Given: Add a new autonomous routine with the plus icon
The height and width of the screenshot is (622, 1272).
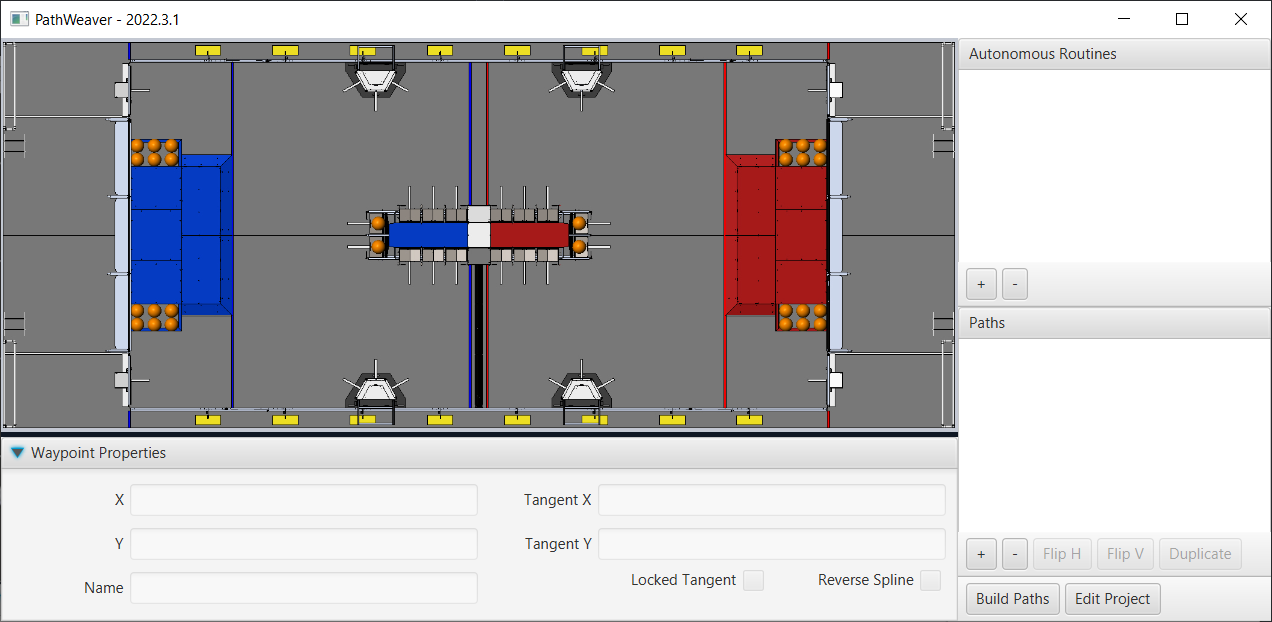Looking at the screenshot, I should [981, 284].
